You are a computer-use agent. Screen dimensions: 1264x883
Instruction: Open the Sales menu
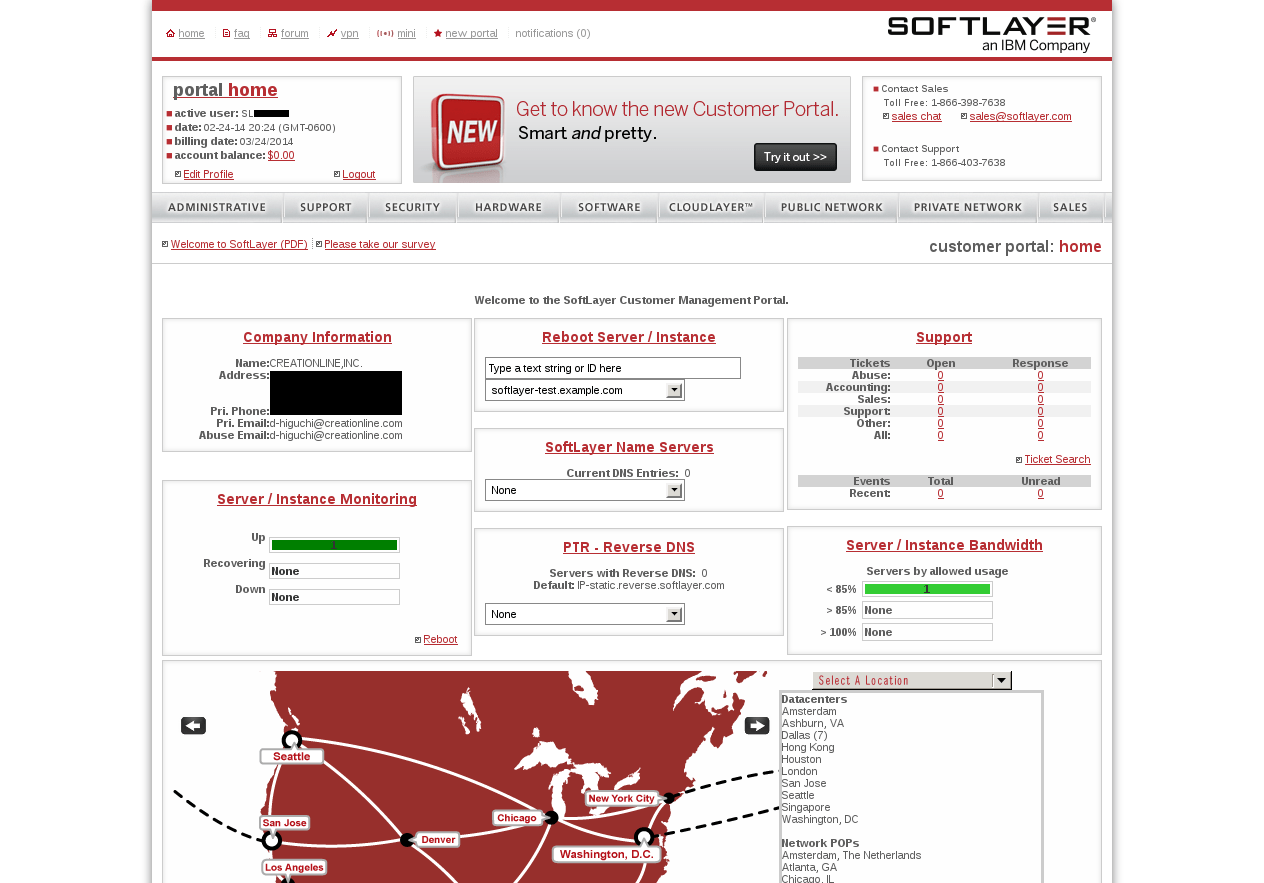[x=1071, y=208]
